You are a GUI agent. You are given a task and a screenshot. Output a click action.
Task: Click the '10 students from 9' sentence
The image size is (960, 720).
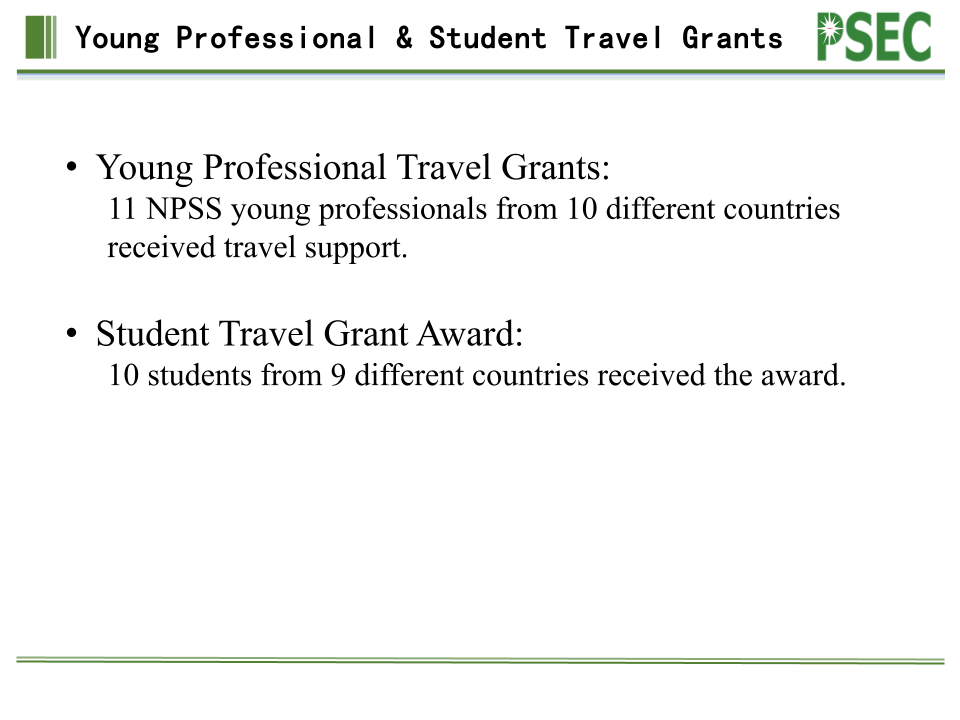pos(477,375)
